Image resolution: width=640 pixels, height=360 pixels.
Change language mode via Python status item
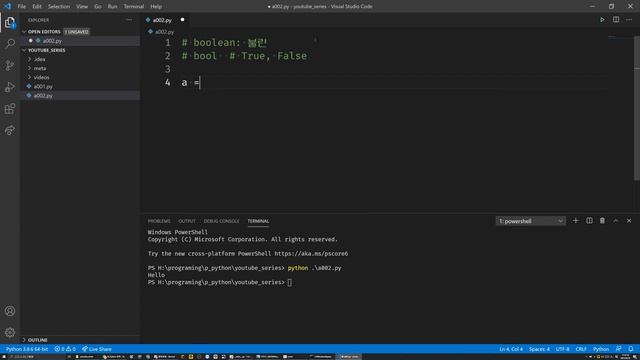pyautogui.click(x=601, y=349)
